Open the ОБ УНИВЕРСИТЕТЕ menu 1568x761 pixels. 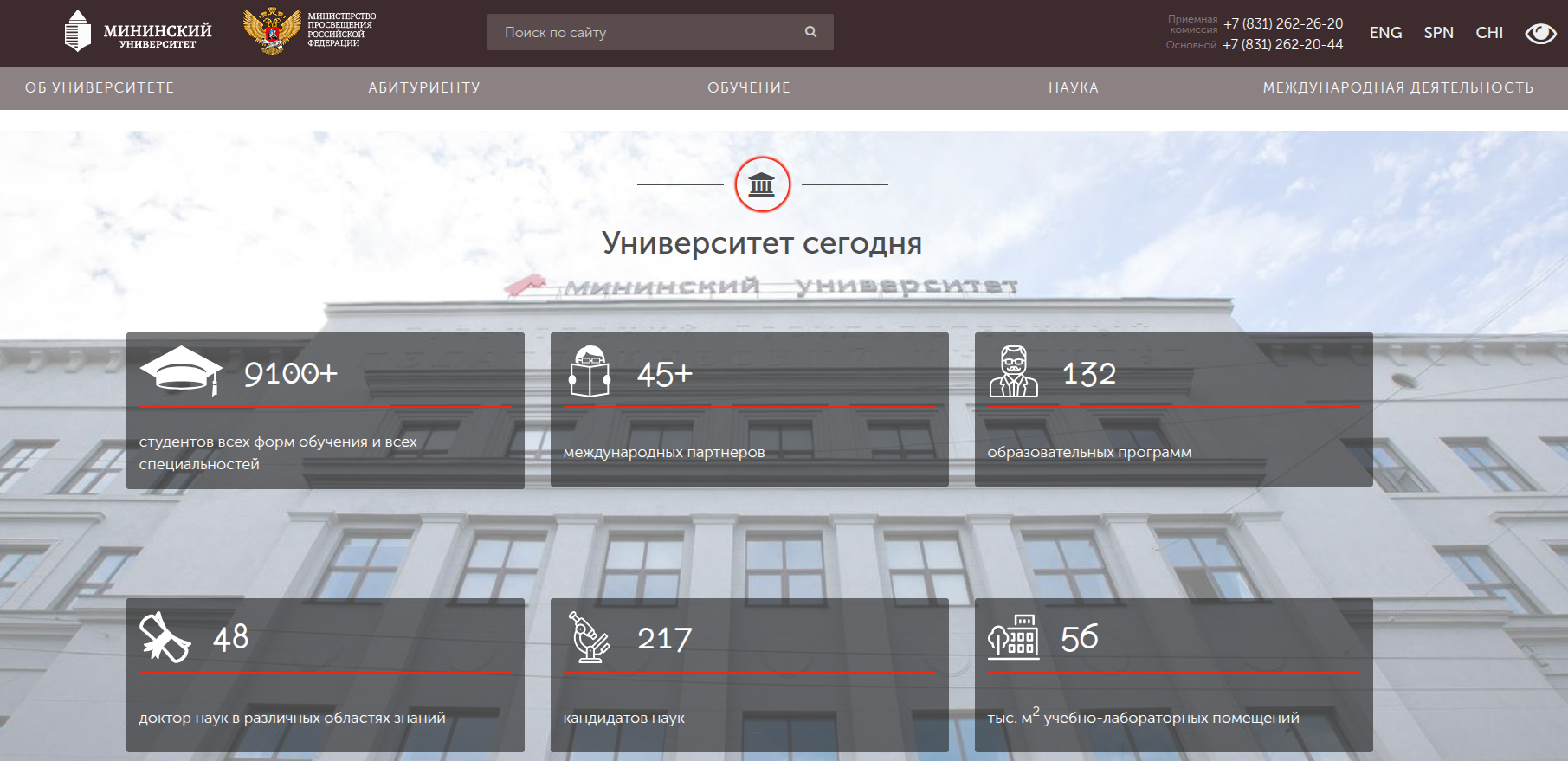[100, 87]
